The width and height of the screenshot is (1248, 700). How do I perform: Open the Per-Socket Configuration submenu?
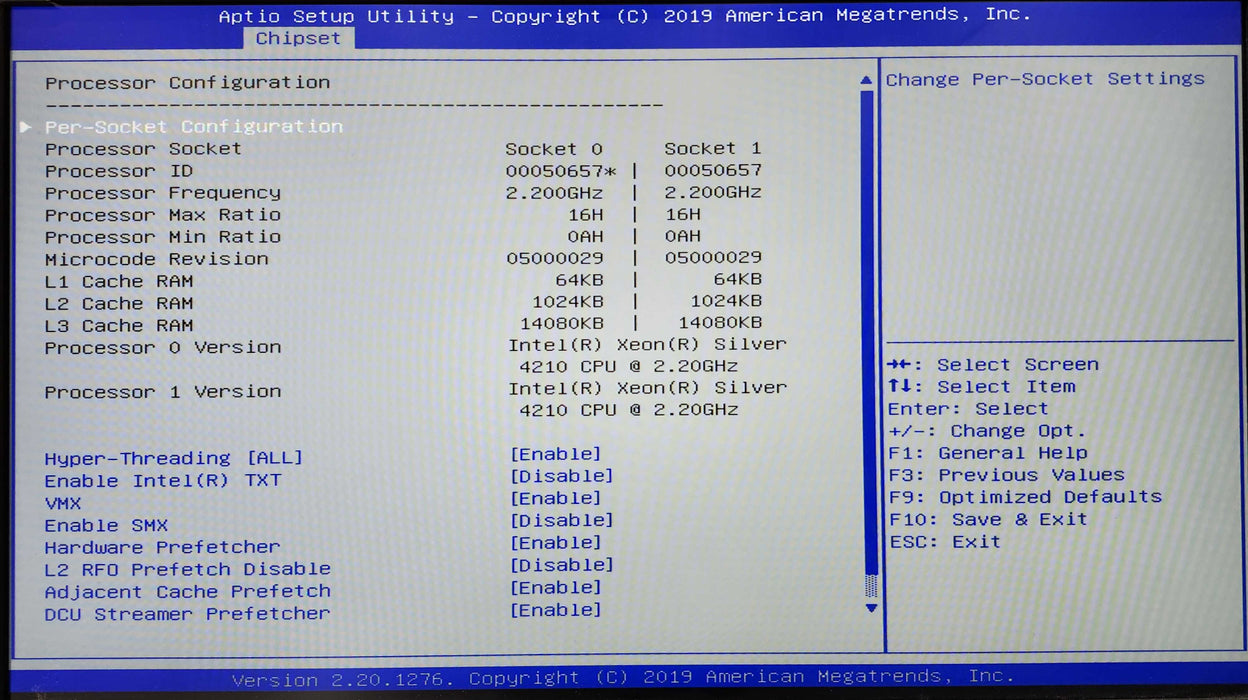[193, 127]
